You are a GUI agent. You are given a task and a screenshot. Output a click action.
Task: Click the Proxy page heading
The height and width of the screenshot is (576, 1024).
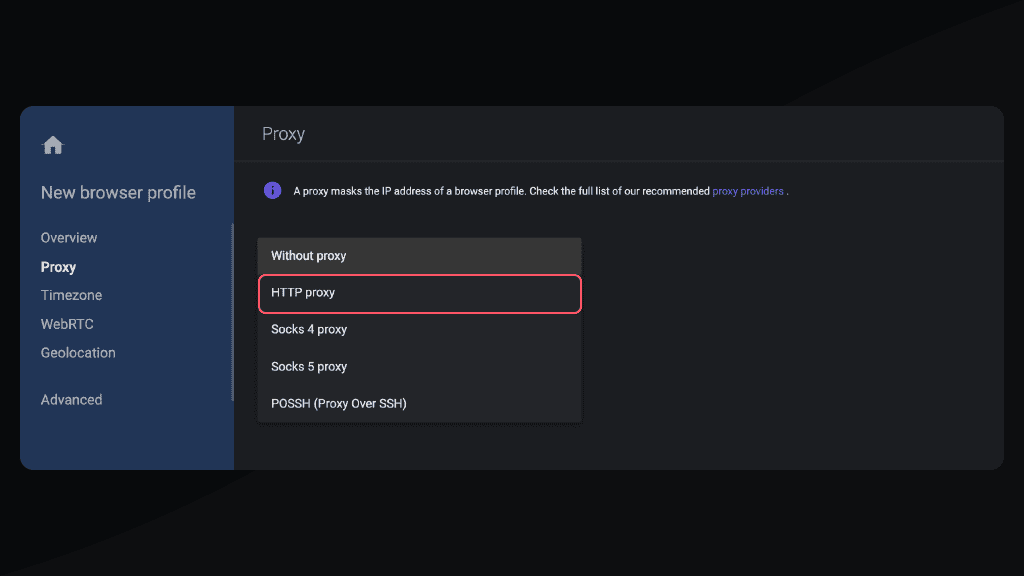tap(283, 134)
